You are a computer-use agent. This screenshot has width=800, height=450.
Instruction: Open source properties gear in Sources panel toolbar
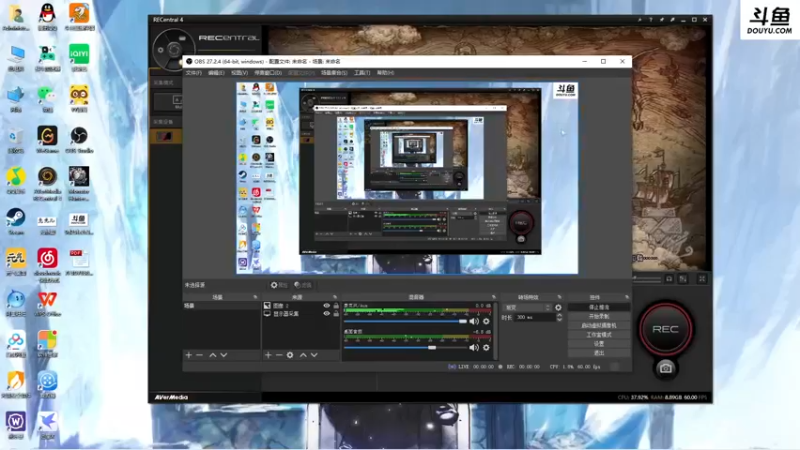coord(290,355)
